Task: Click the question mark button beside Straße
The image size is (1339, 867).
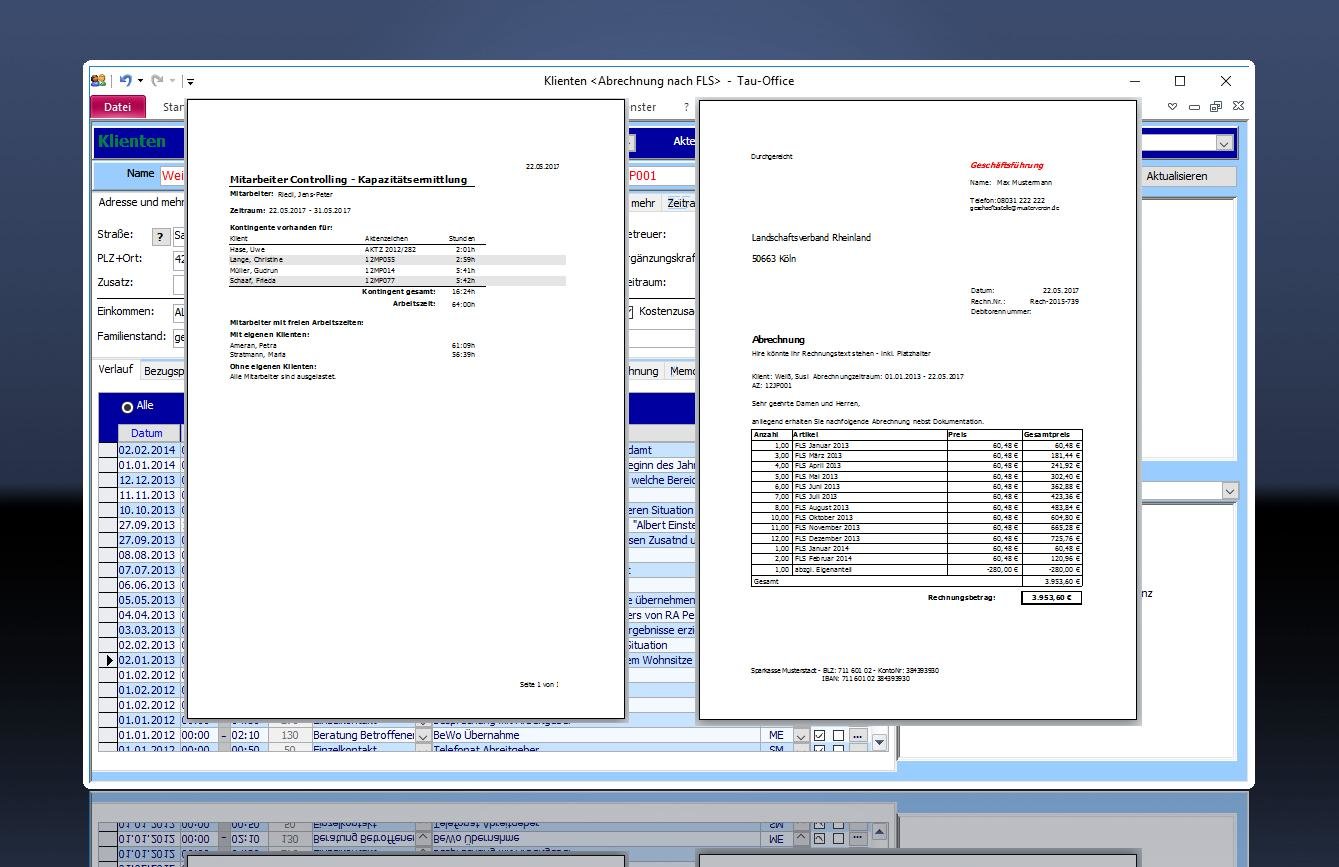Action: pyautogui.click(x=160, y=237)
